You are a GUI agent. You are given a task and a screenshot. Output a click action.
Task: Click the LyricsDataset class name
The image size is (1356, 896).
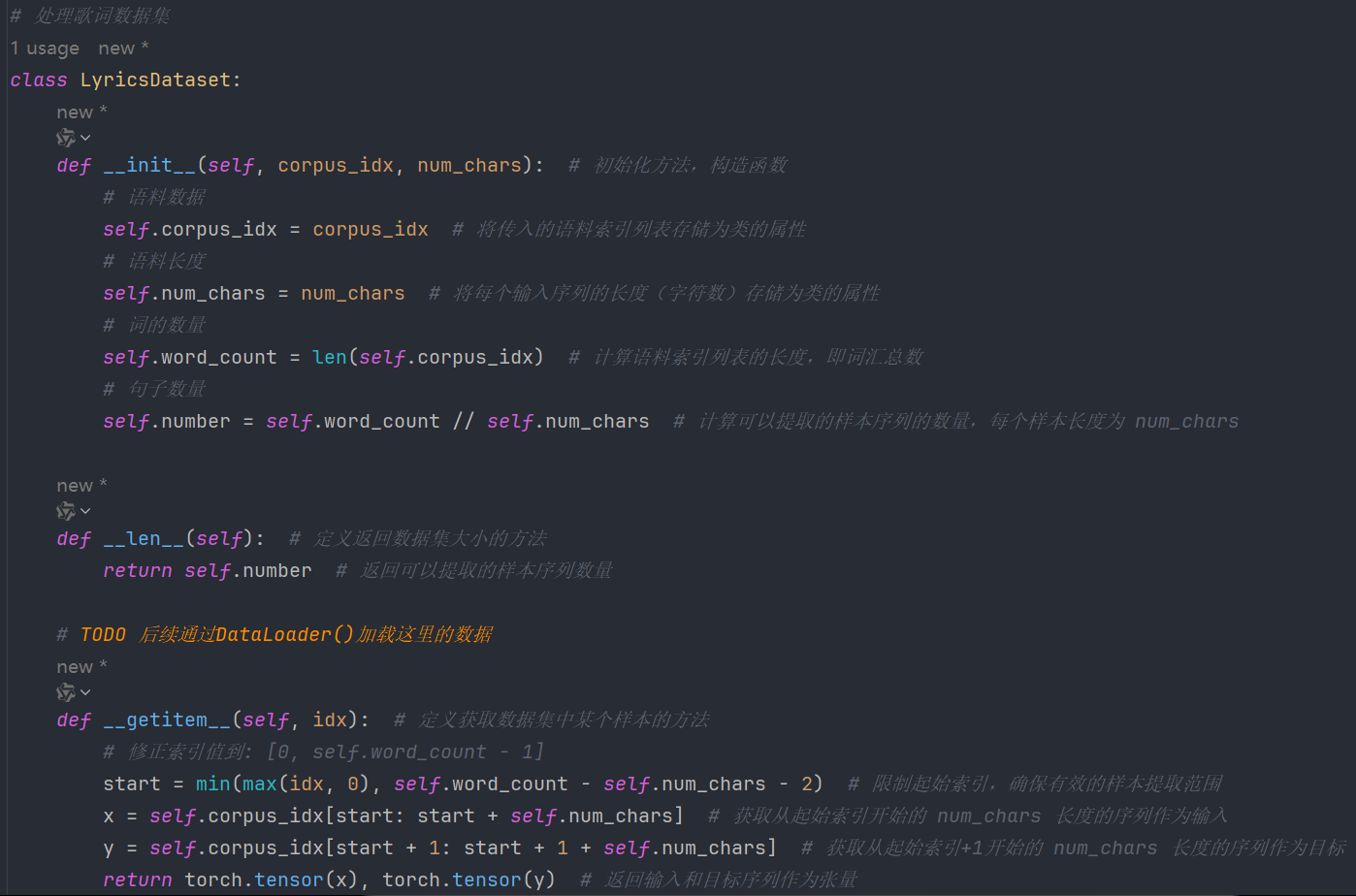pos(155,80)
